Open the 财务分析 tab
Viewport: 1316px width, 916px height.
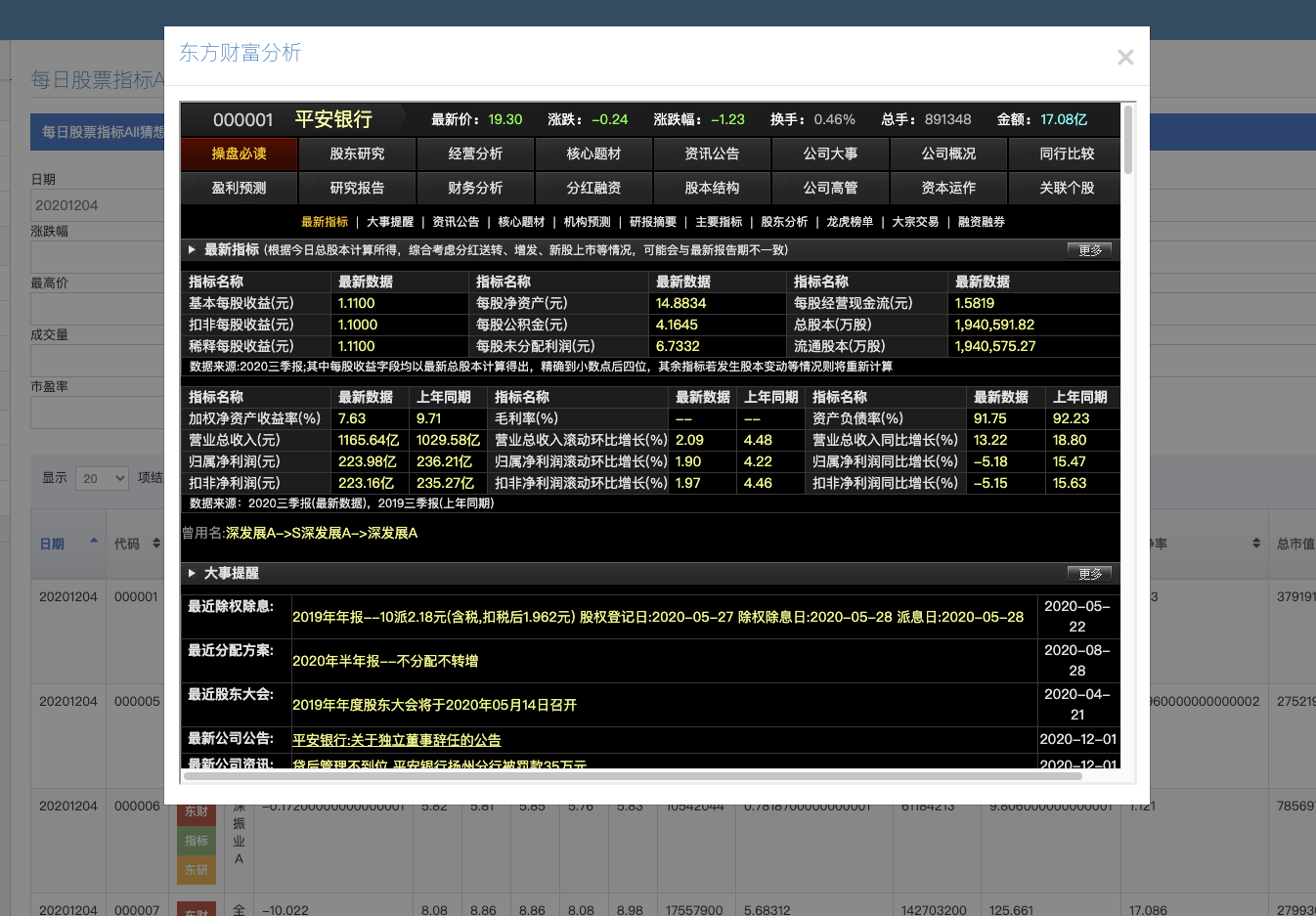point(475,188)
